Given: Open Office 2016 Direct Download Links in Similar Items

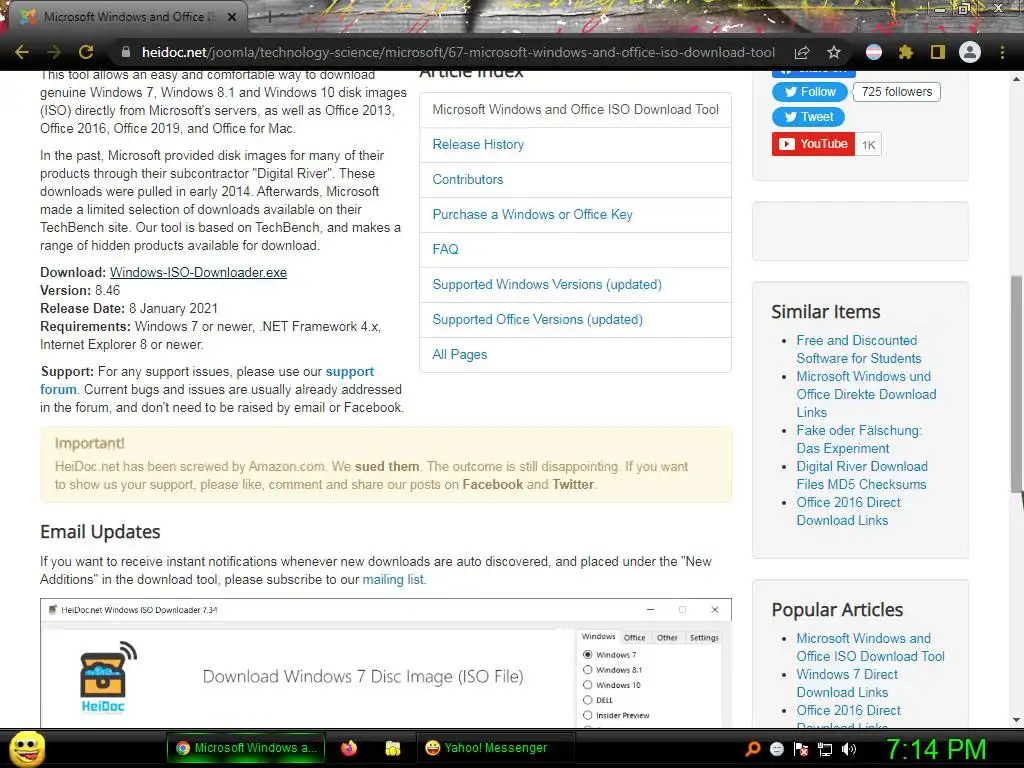Looking at the screenshot, I should [848, 511].
